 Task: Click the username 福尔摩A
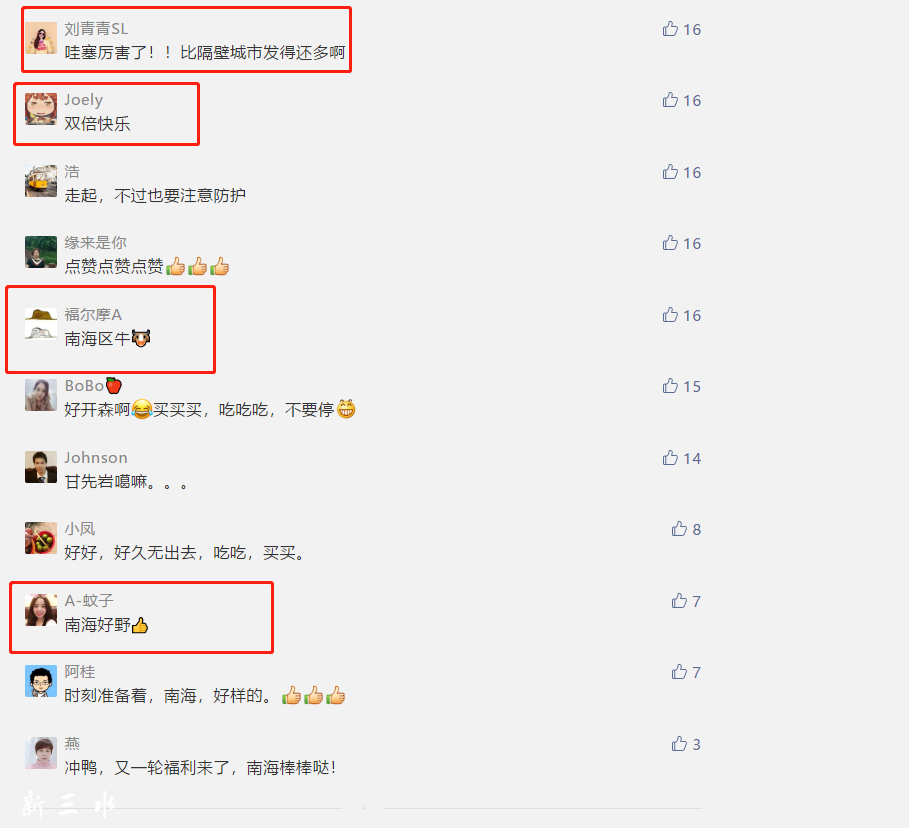93,314
